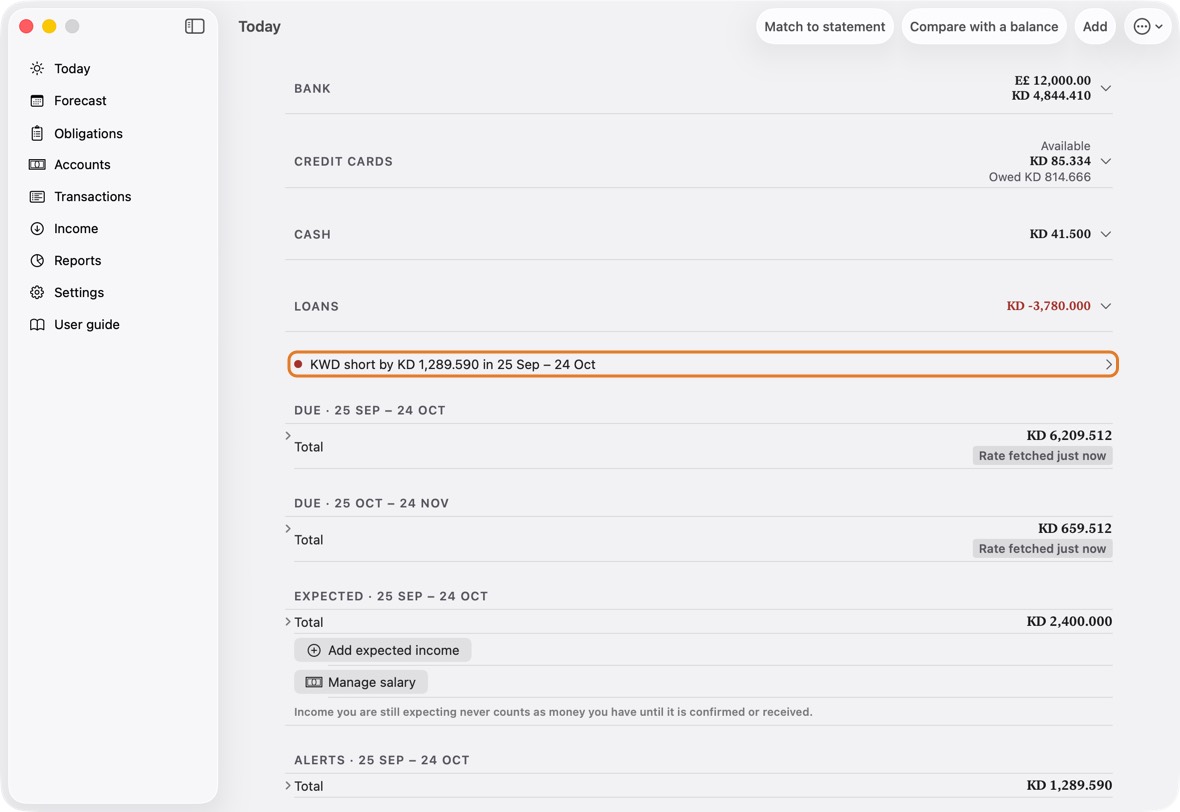Click the Settings gear icon
The height and width of the screenshot is (812, 1180).
(37, 293)
